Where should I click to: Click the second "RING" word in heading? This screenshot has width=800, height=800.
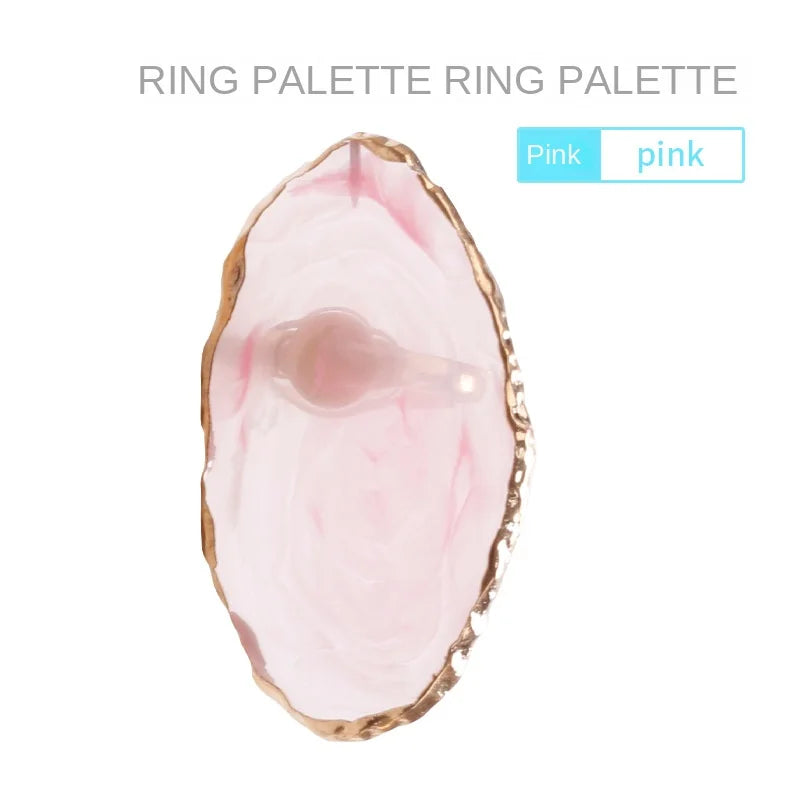coord(494,80)
